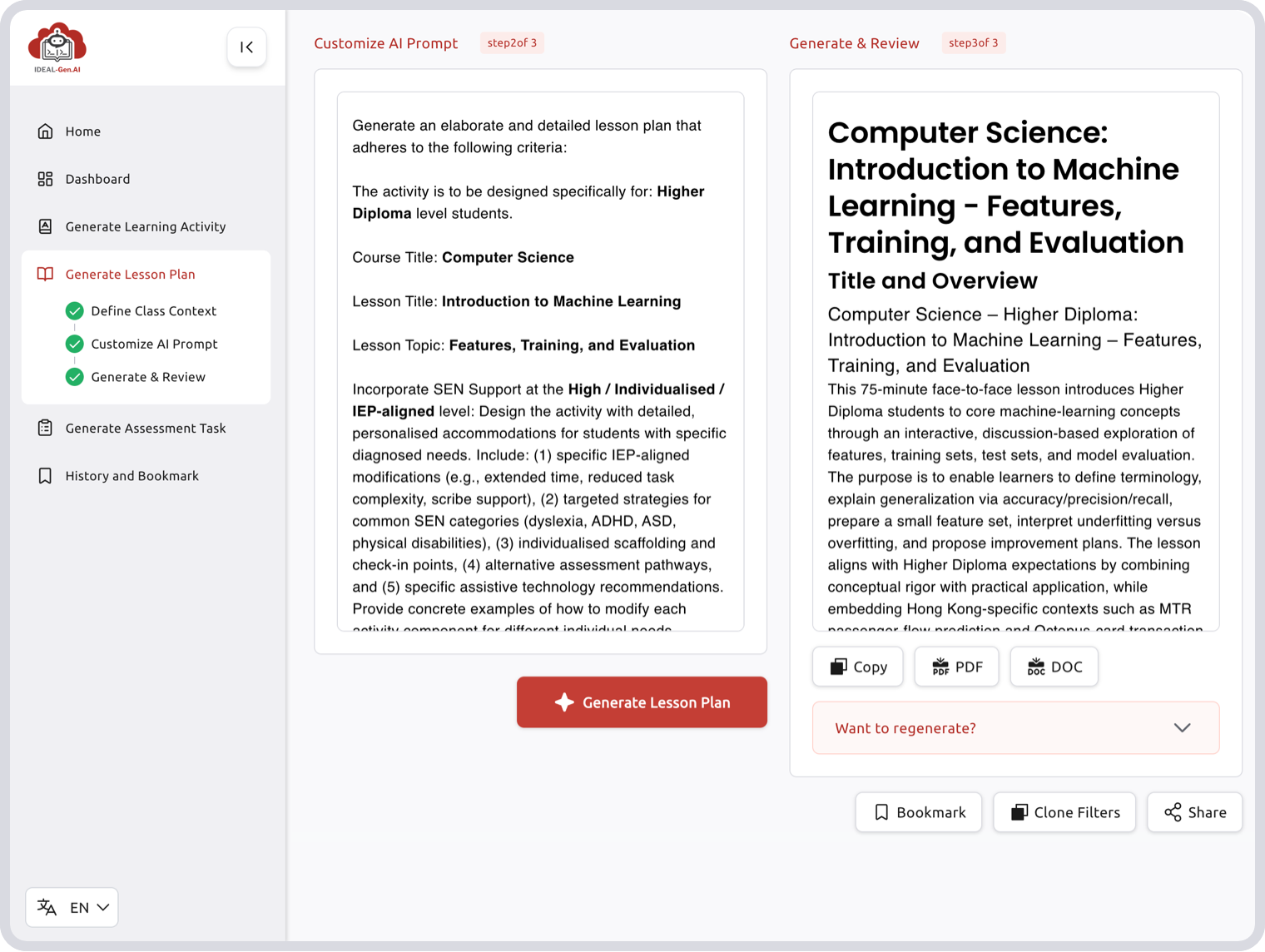
Task: Bookmark this lesson plan
Action: 919,812
